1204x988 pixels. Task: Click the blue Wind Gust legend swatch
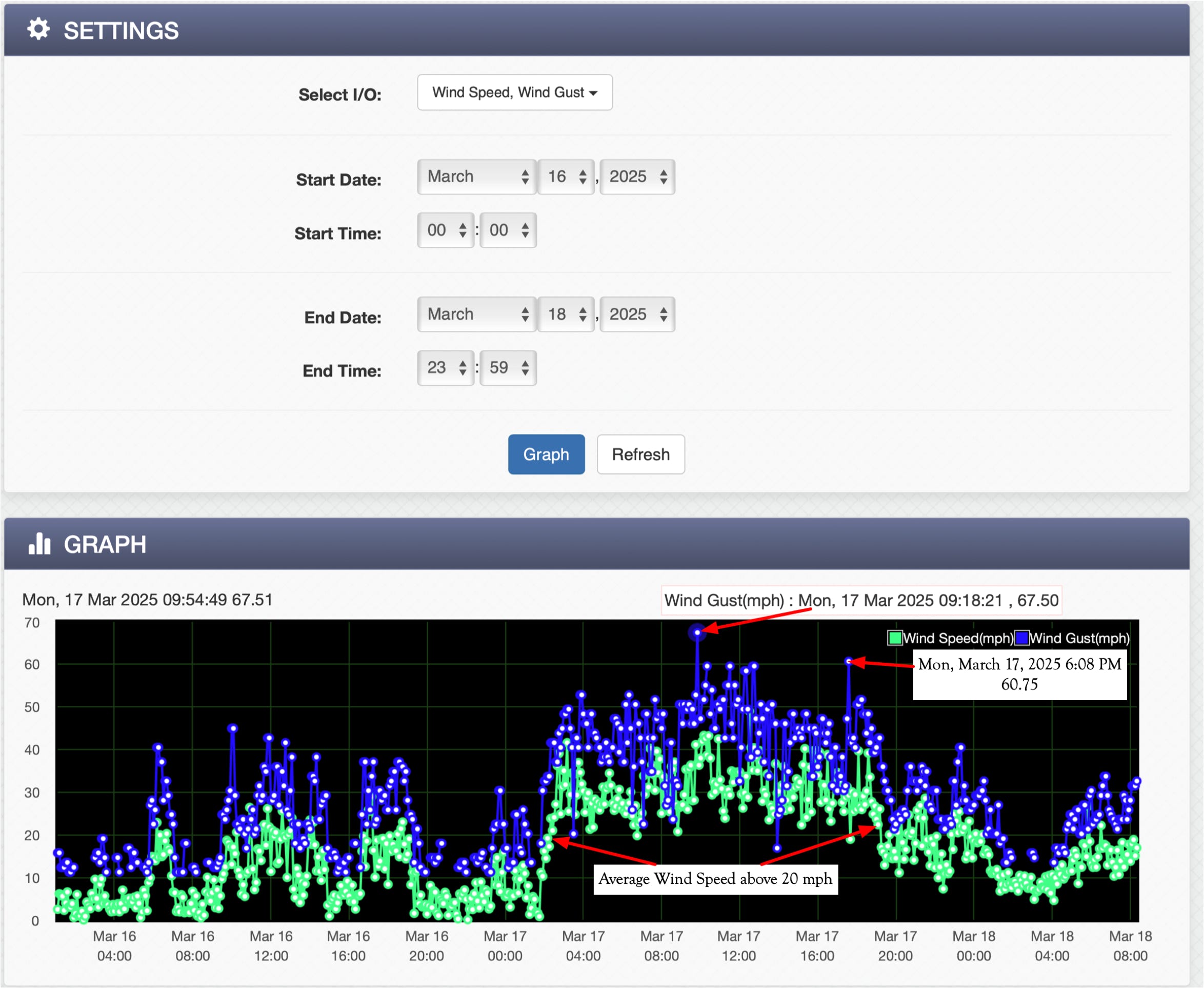coord(1022,638)
